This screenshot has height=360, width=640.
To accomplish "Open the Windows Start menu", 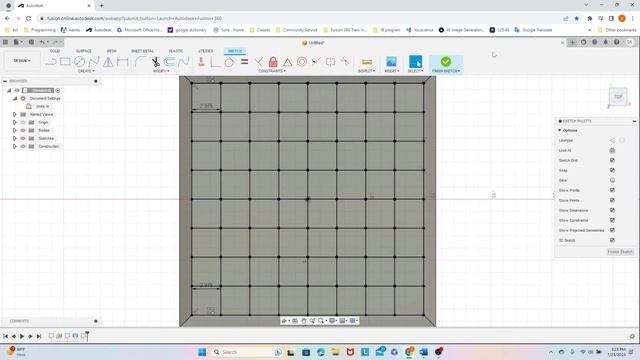I will 202,352.
